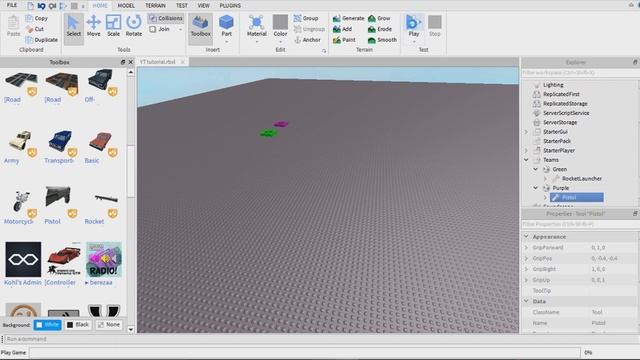Toggle the Collisions checkbox
The width and height of the screenshot is (640, 360).
click(166, 18)
